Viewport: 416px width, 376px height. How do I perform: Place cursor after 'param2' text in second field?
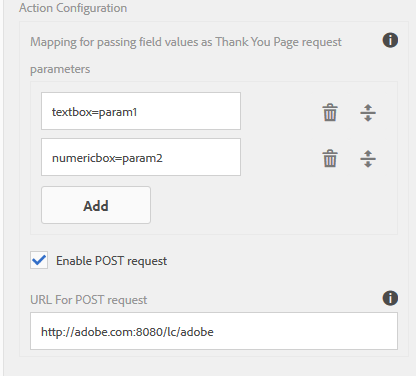[x=163, y=158]
